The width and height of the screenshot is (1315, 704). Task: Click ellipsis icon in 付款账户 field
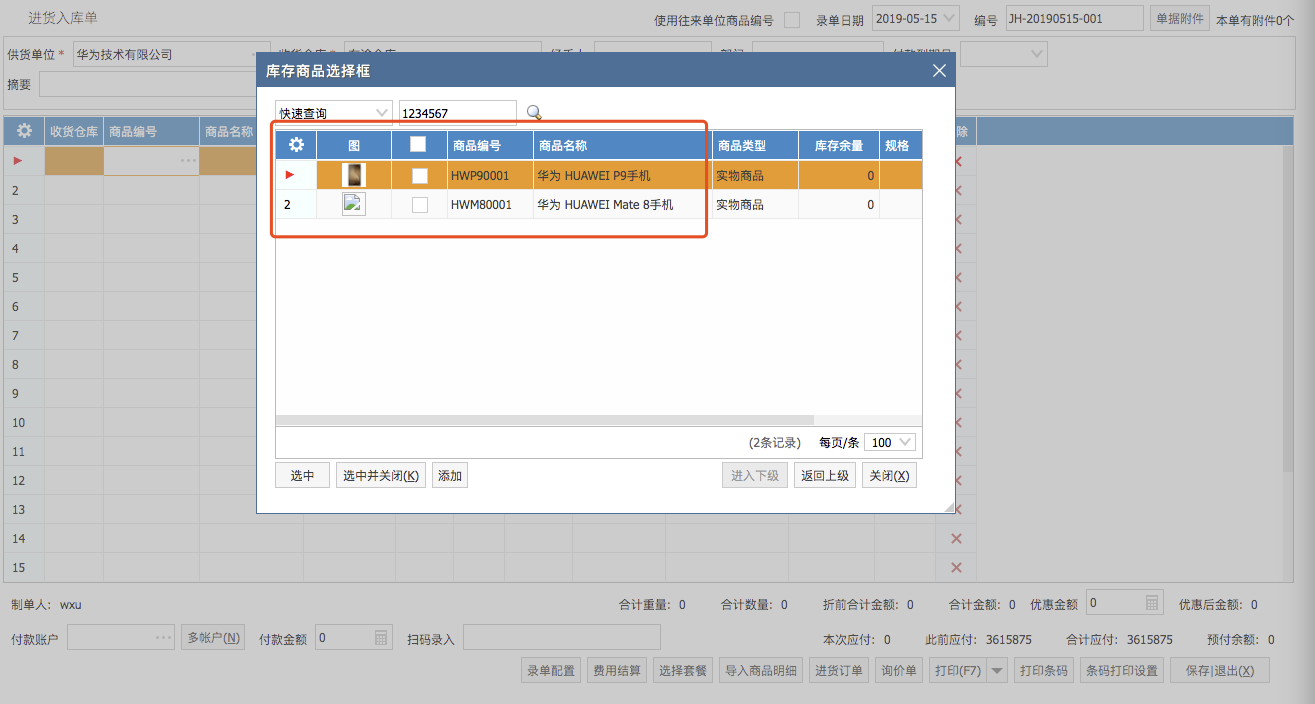[x=164, y=637]
